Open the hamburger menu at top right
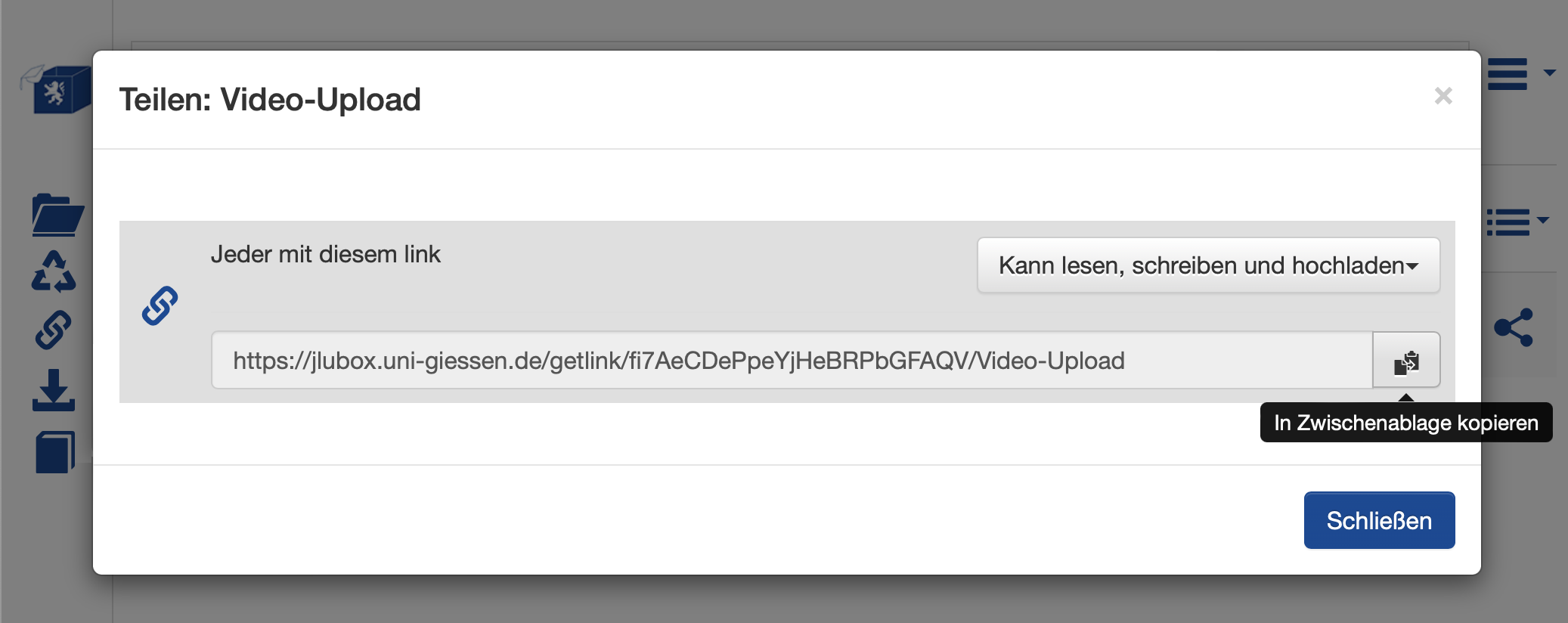This screenshot has height=623, width=1568. (1508, 74)
